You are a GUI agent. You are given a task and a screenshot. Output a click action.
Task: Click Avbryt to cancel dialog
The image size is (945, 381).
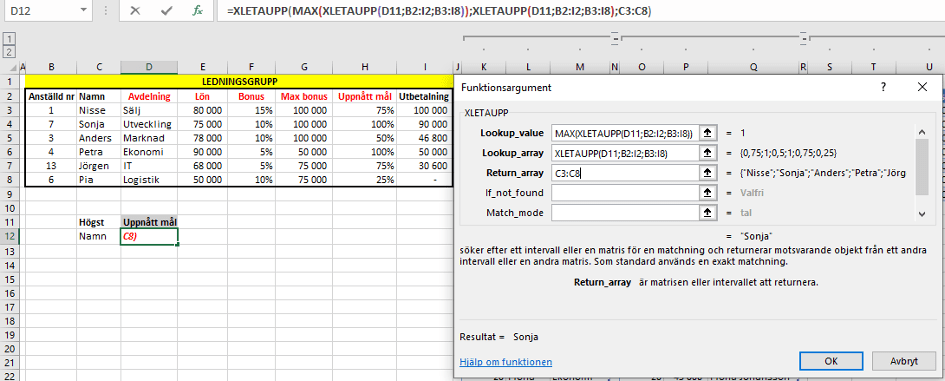[x=903, y=361]
